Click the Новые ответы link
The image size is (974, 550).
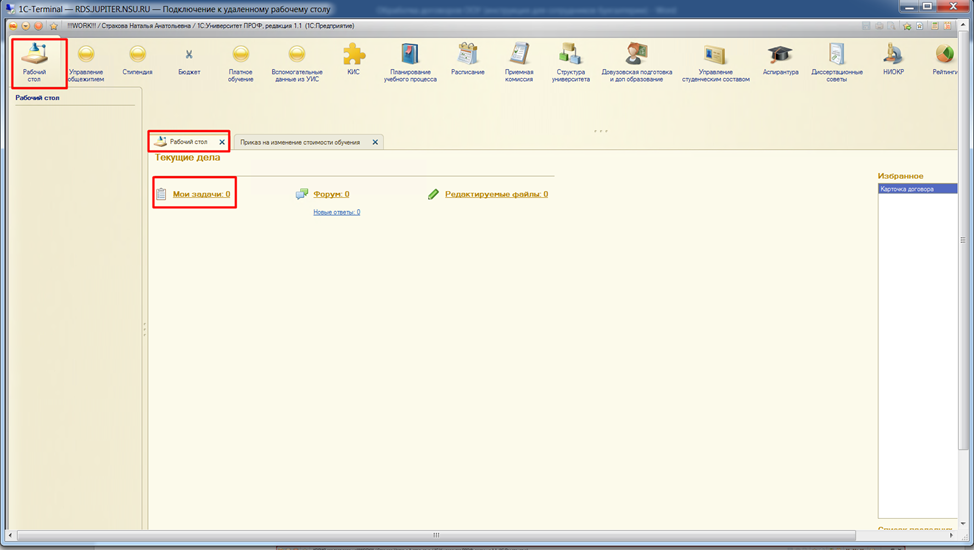pos(336,212)
